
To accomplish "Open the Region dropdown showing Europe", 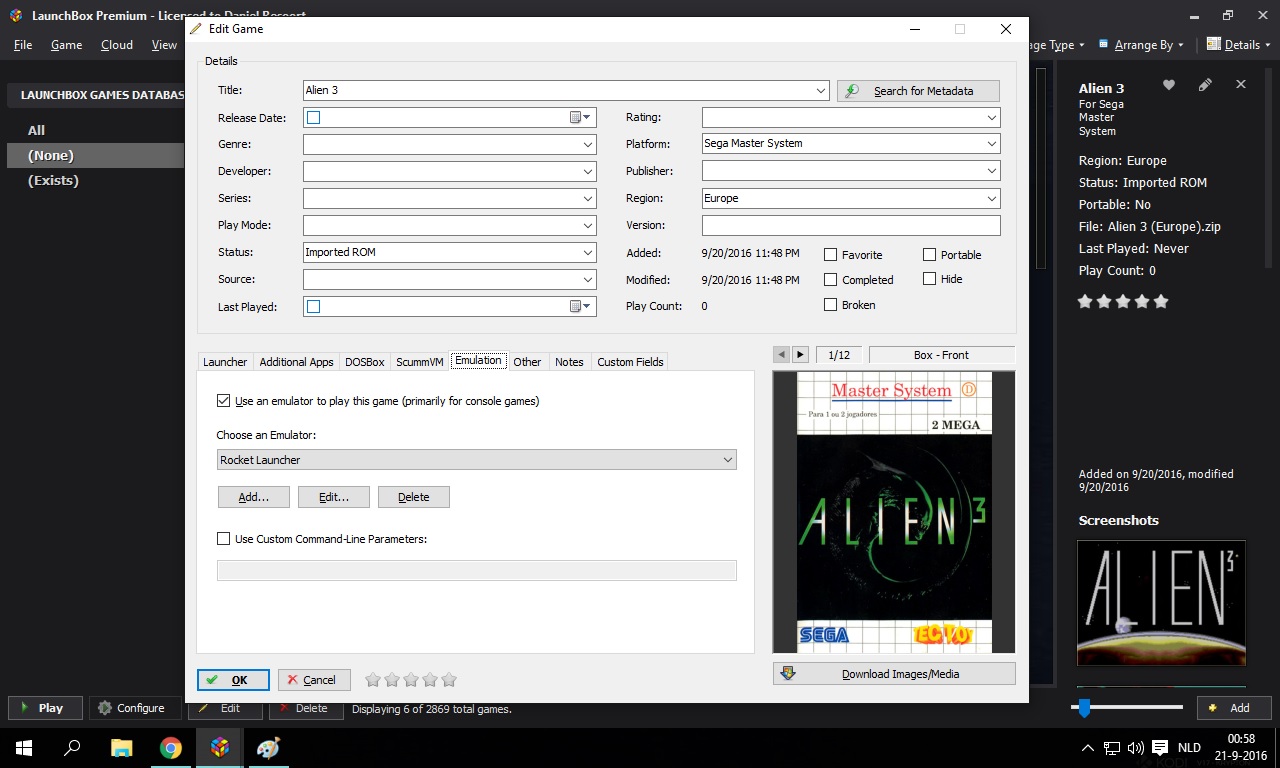I will point(991,198).
